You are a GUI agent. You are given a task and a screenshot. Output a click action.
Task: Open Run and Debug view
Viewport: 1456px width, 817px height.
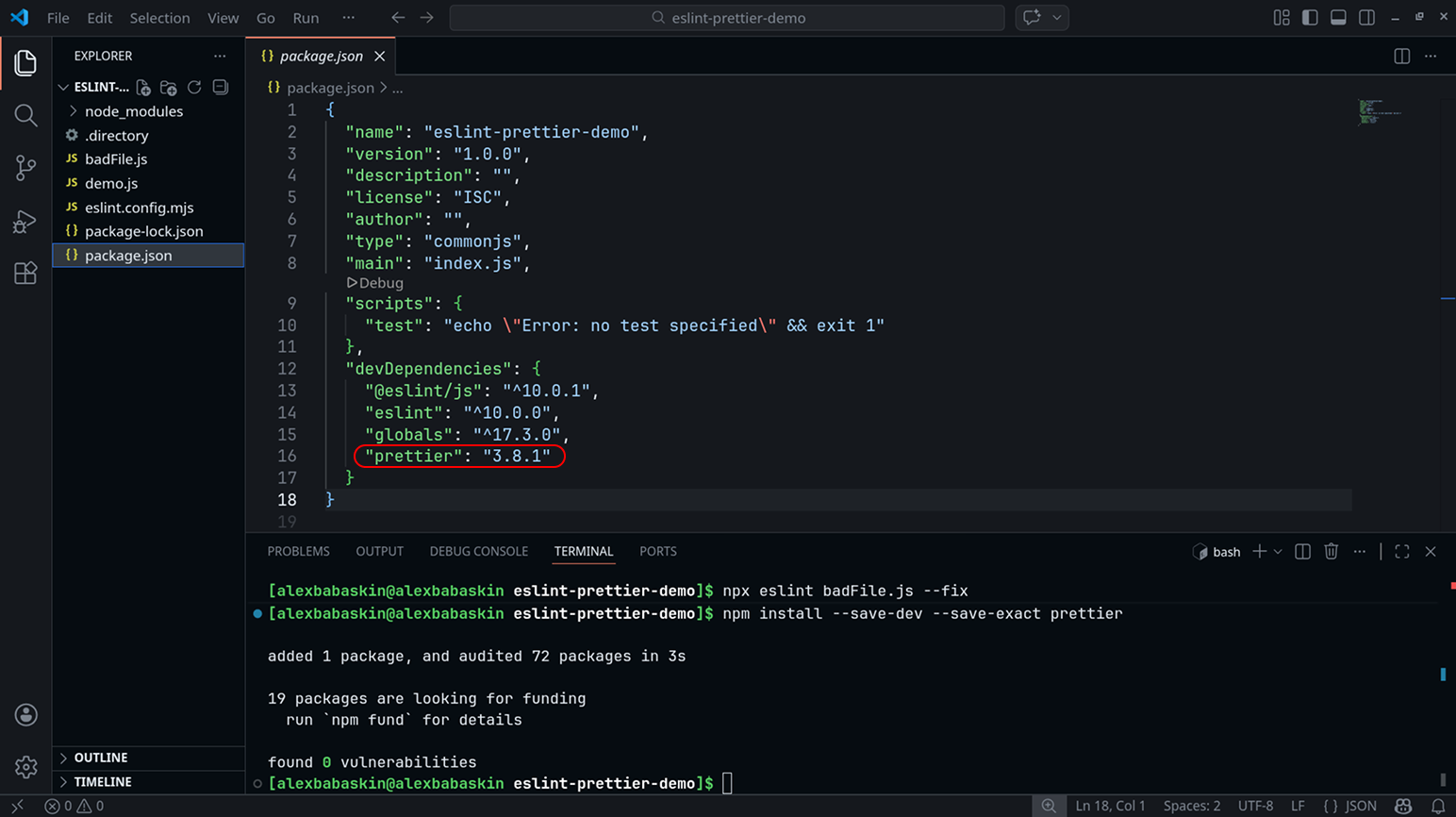pos(25,221)
